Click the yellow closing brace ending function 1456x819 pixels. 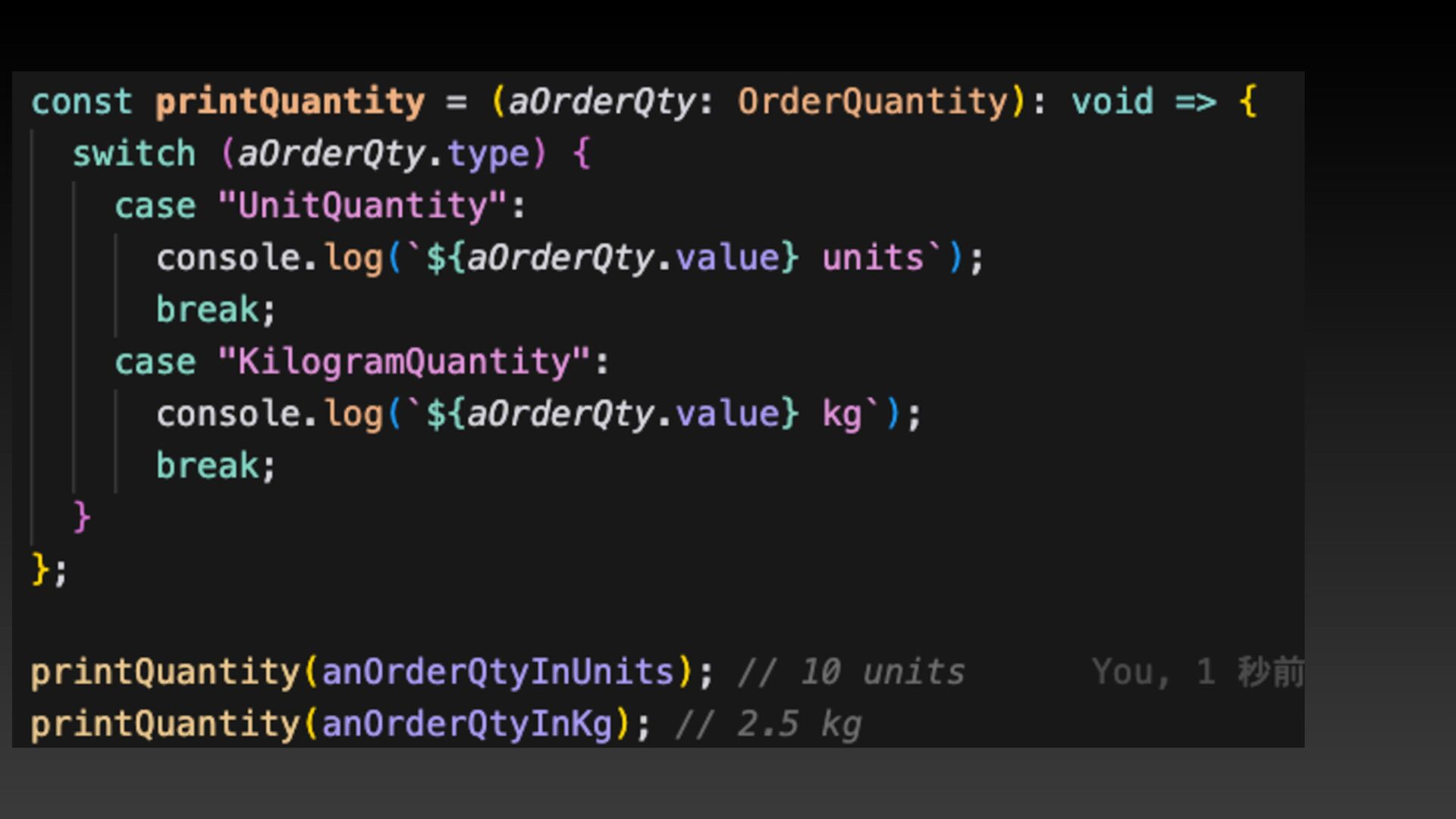[x=40, y=569]
